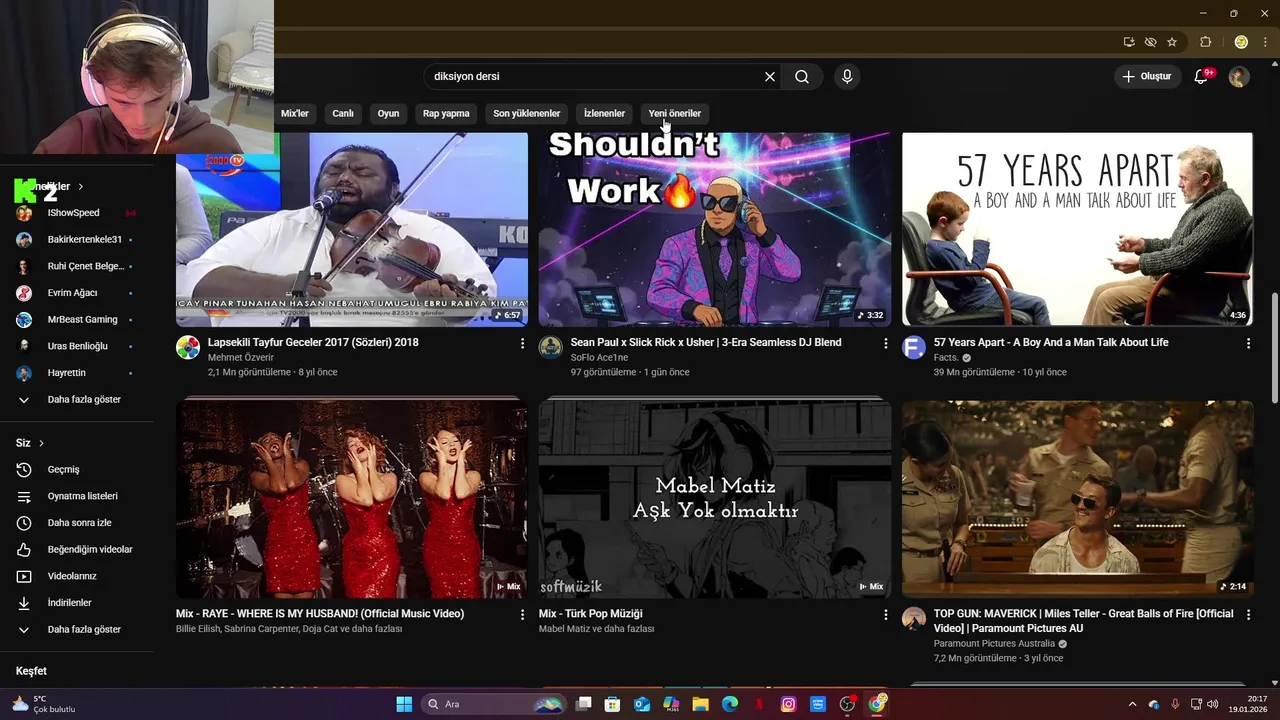Open the Ruhi Çenet Belge... subscription
The height and width of the screenshot is (720, 1280).
tap(76, 266)
